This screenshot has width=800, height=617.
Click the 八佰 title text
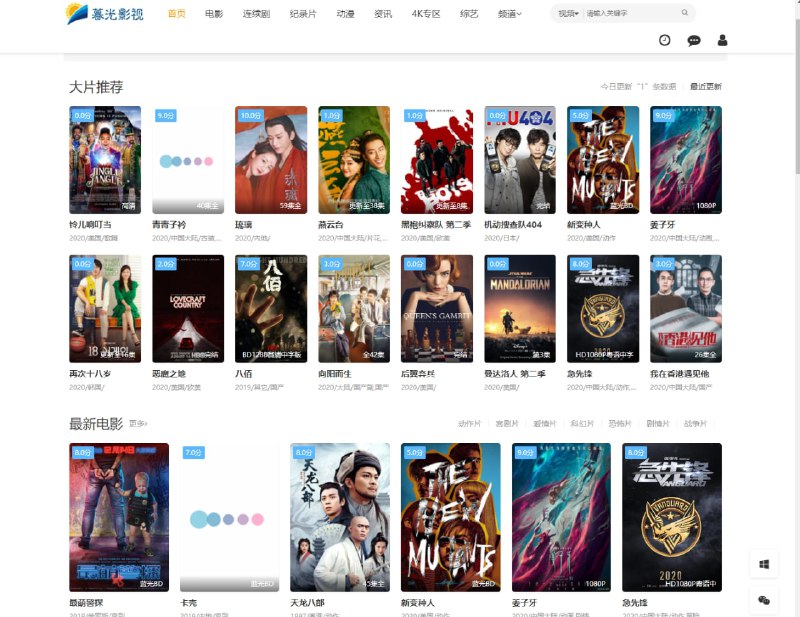[244, 374]
